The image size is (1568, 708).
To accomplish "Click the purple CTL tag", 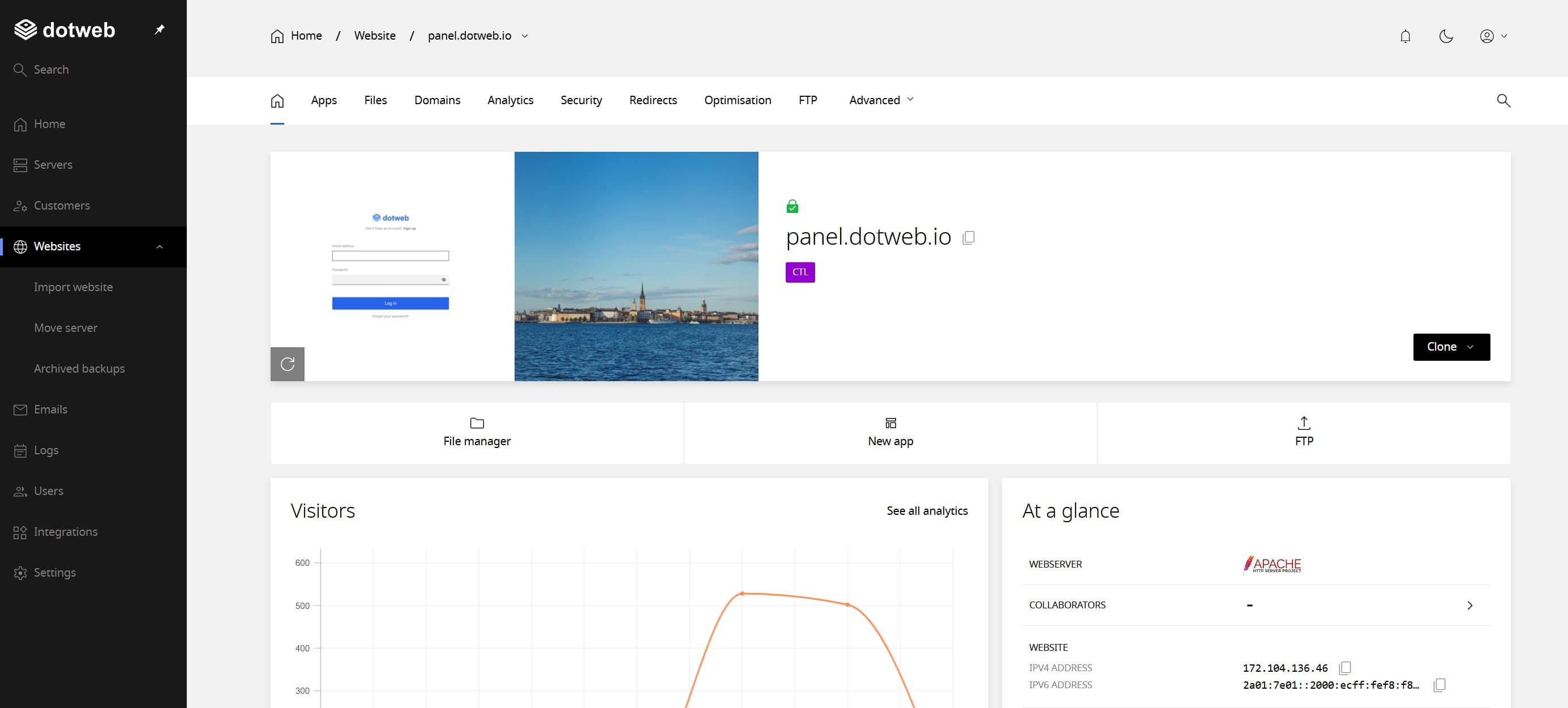I will 800,272.
